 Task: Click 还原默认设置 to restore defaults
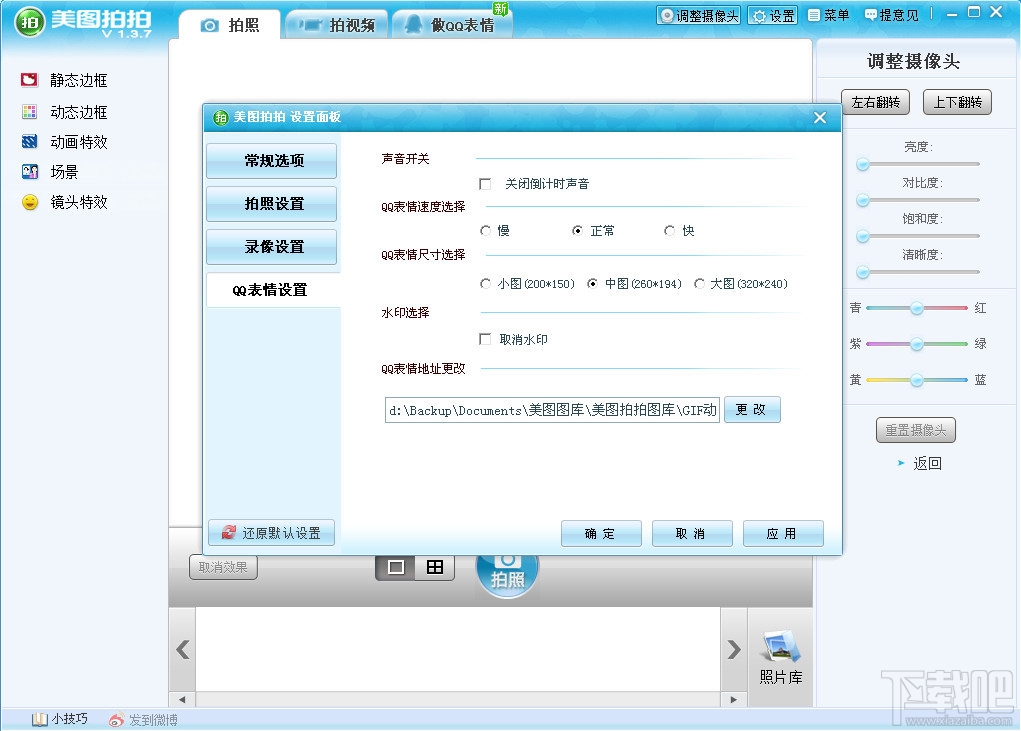click(x=271, y=532)
